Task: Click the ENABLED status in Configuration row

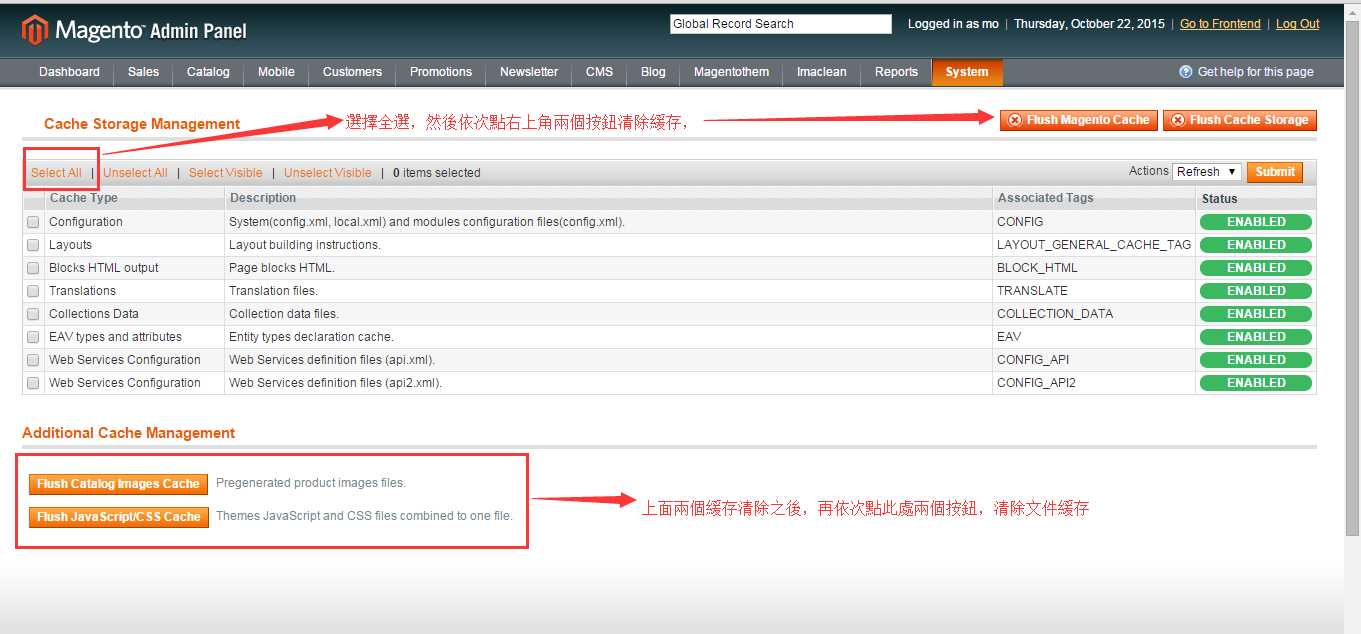Action: pos(1256,222)
